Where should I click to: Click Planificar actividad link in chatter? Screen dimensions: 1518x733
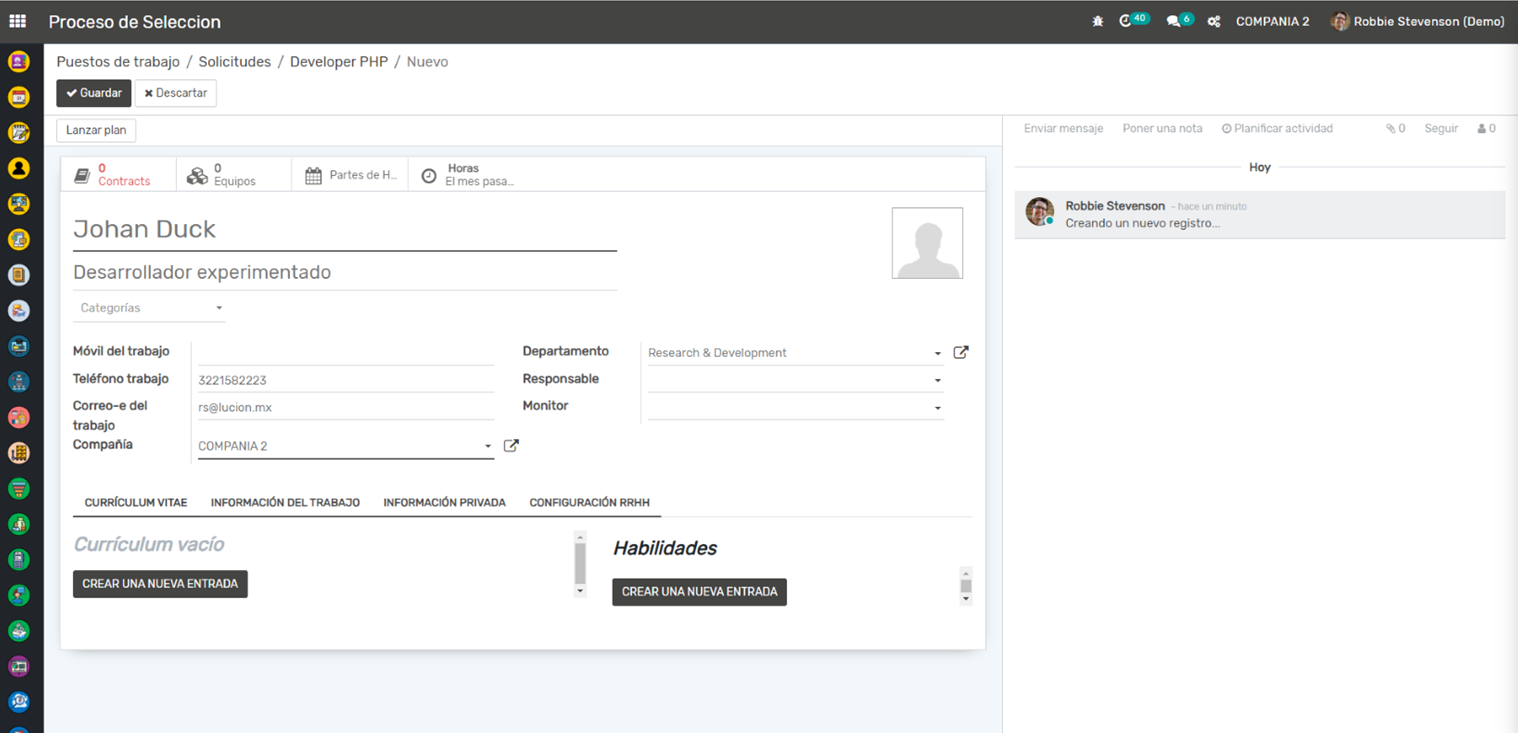click(x=1277, y=129)
